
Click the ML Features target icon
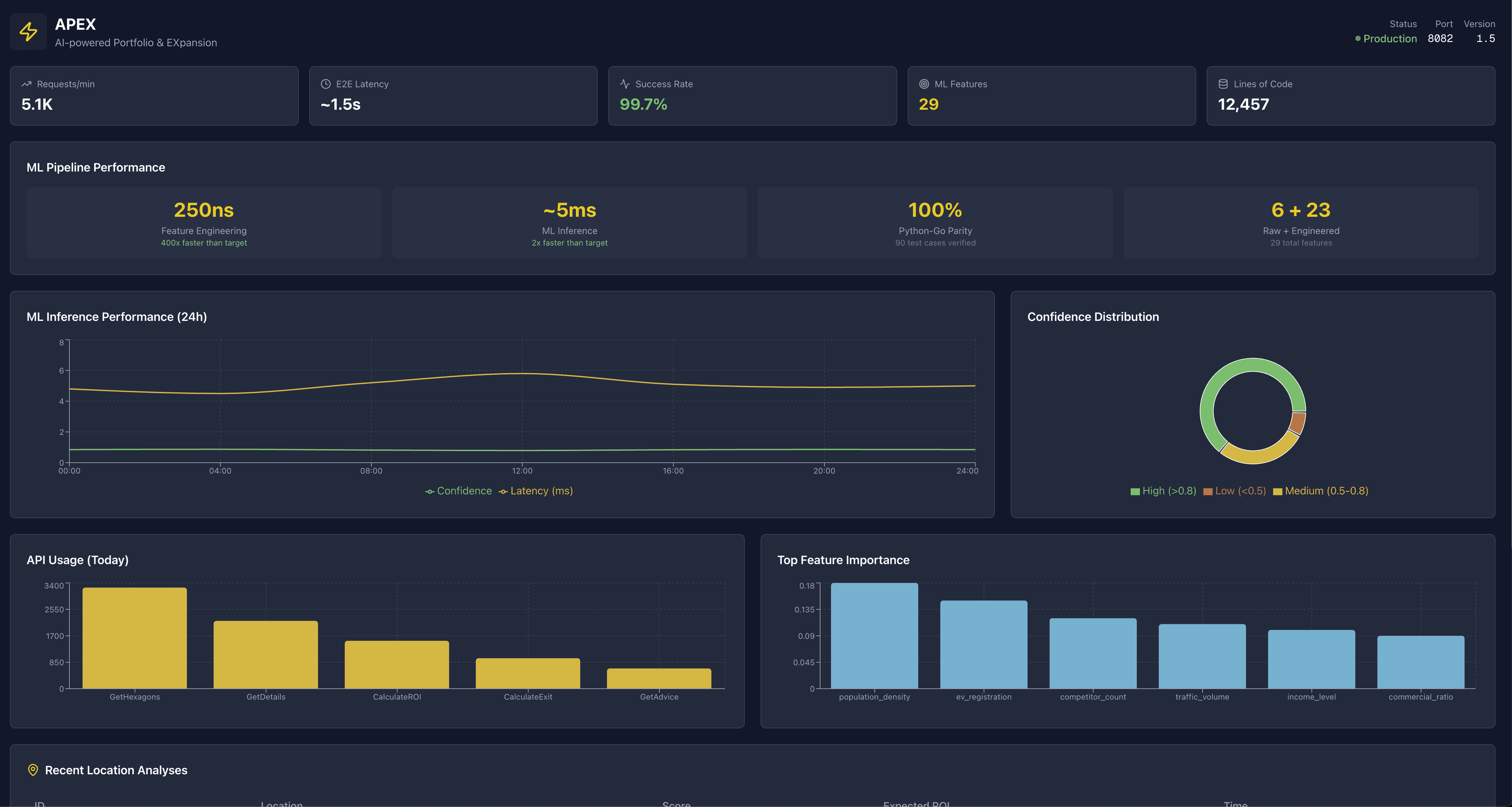[924, 84]
